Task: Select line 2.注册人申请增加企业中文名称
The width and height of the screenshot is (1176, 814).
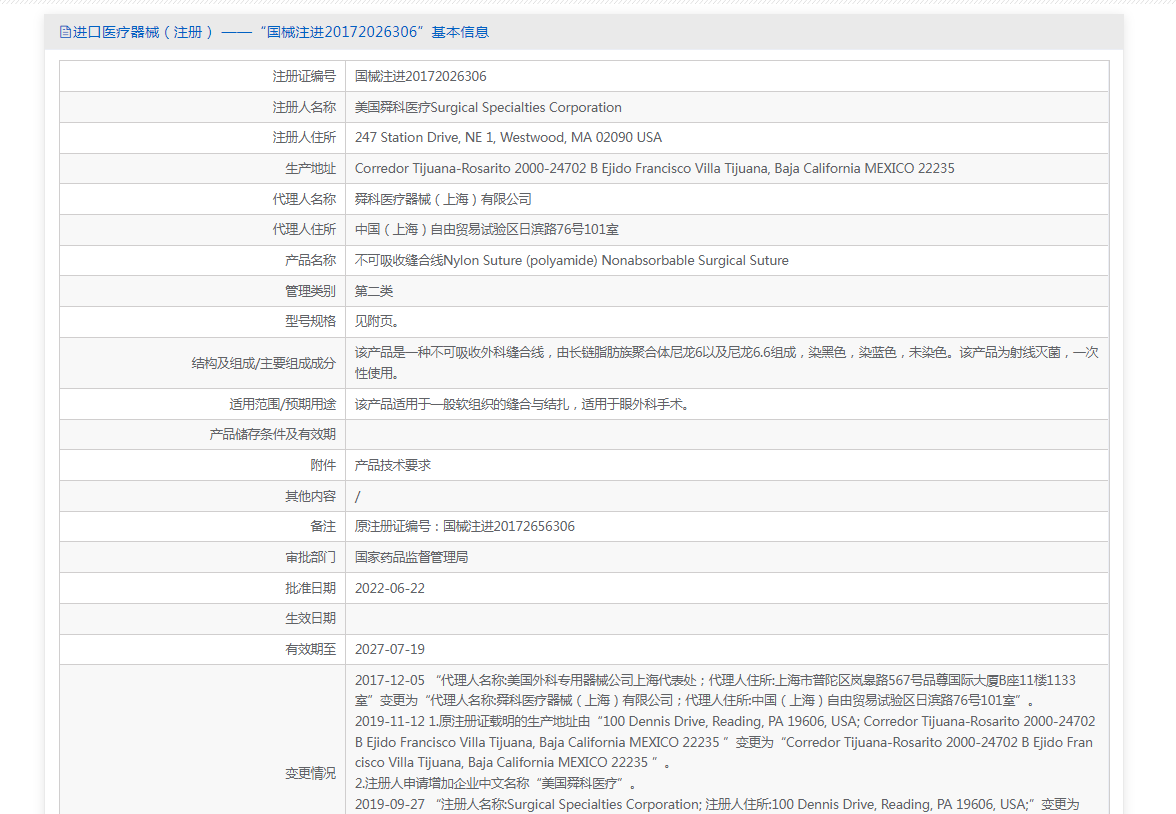Action: click(x=496, y=783)
